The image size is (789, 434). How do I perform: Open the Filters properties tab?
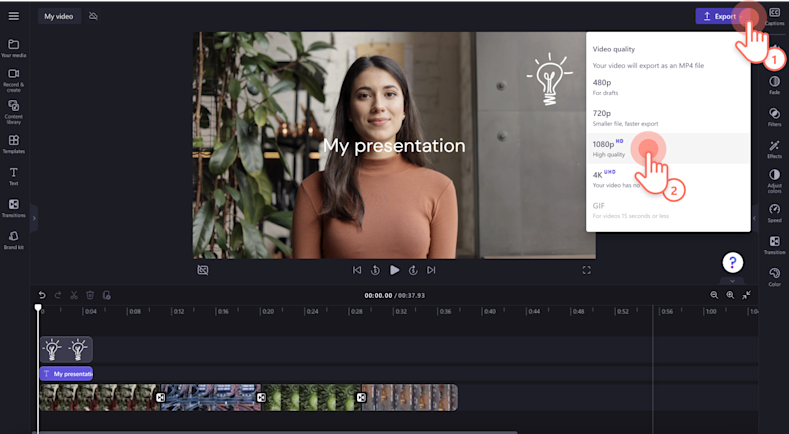774,116
